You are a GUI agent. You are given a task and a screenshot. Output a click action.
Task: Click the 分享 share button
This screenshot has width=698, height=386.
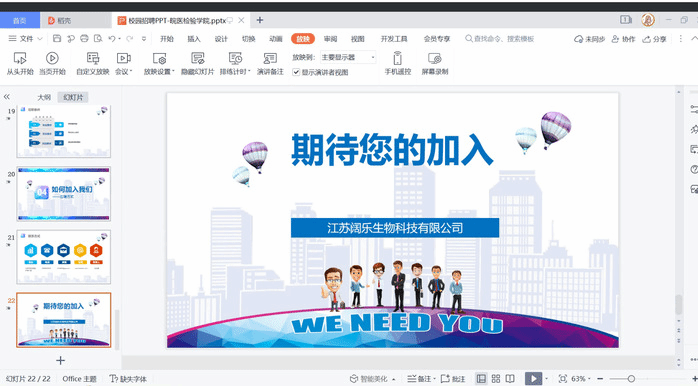654,39
